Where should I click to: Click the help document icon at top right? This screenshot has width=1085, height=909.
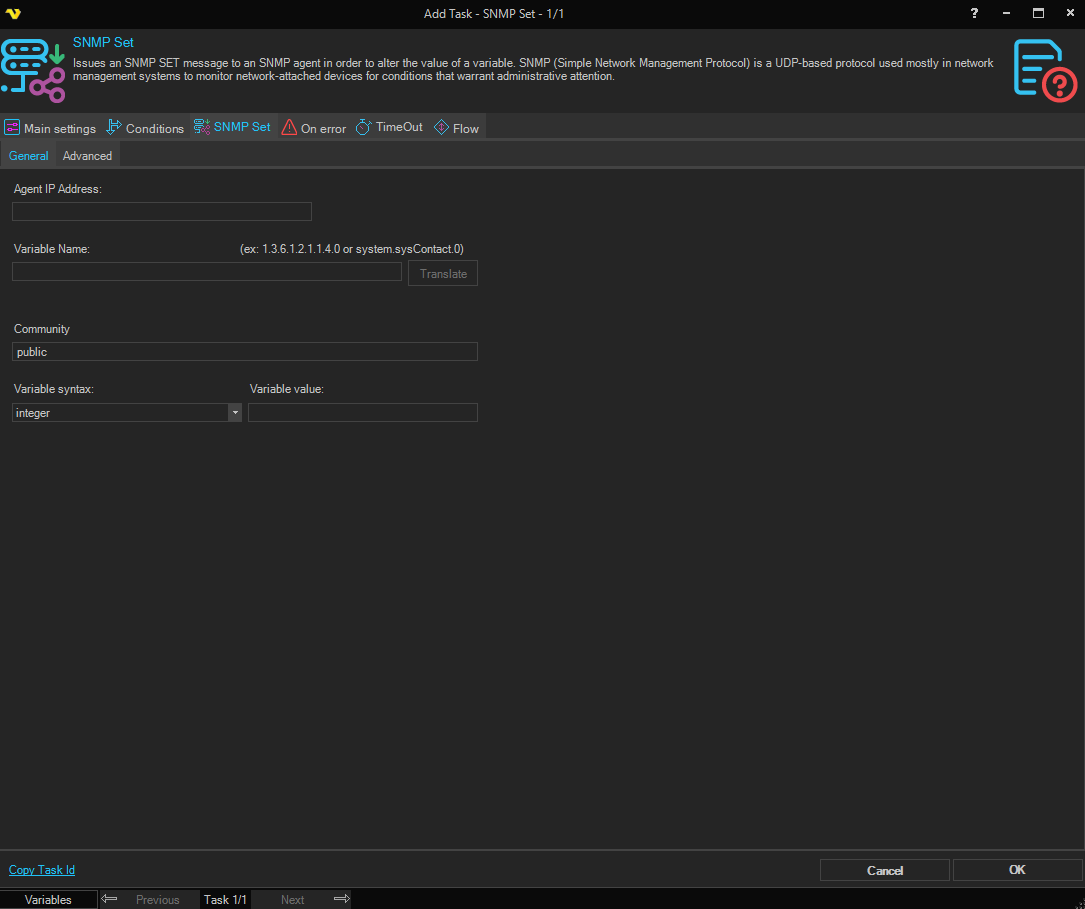pos(1044,70)
